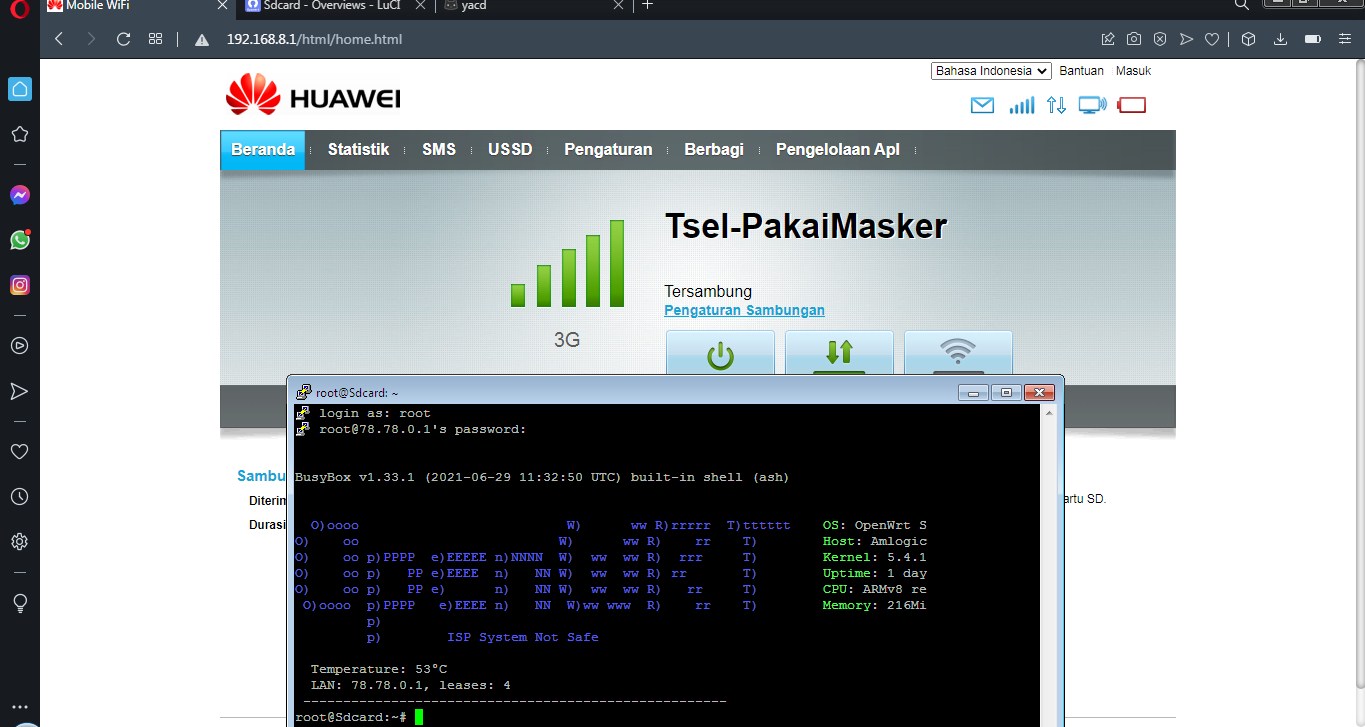Click the downloads arrow icon in toolbar

pyautogui.click(x=1280, y=39)
